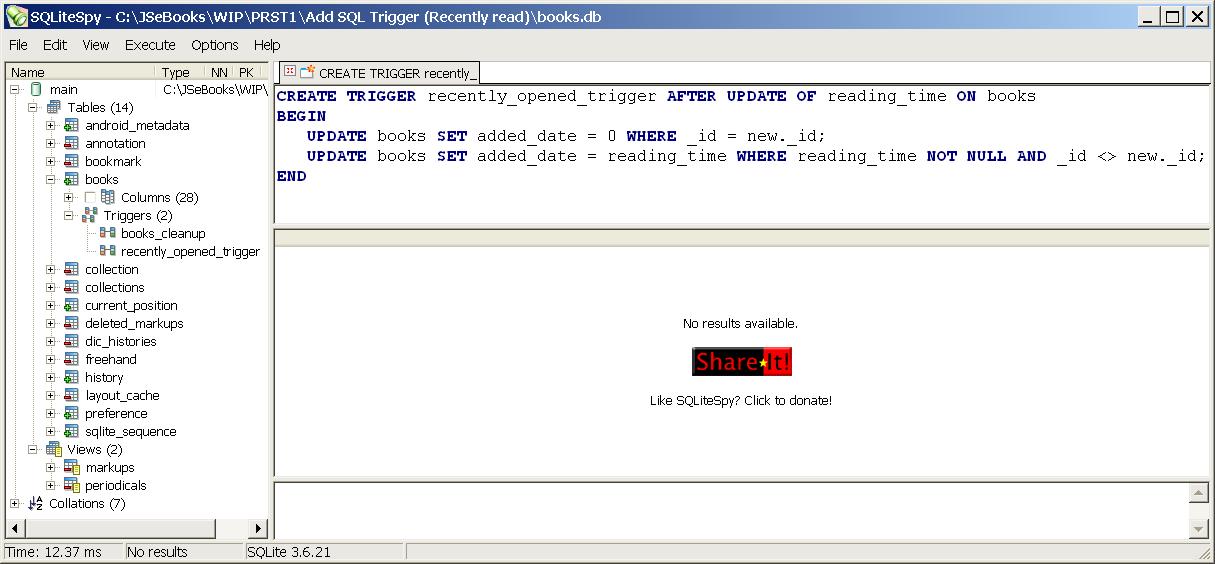Image resolution: width=1215 pixels, height=564 pixels.
Task: Collapse the Tables (14) node
Action: [x=33, y=108]
